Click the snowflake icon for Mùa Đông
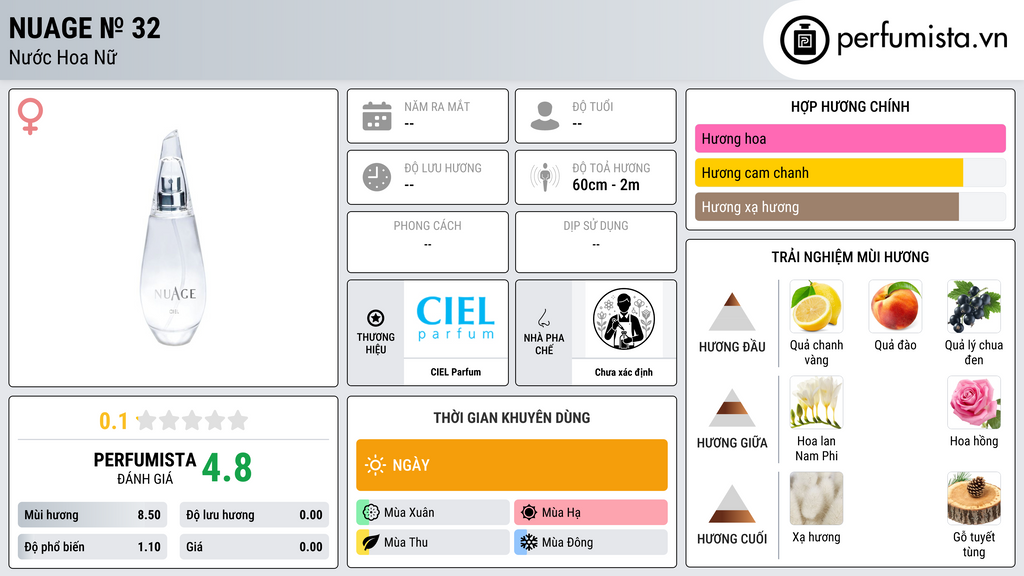This screenshot has height=576, width=1024. (529, 542)
